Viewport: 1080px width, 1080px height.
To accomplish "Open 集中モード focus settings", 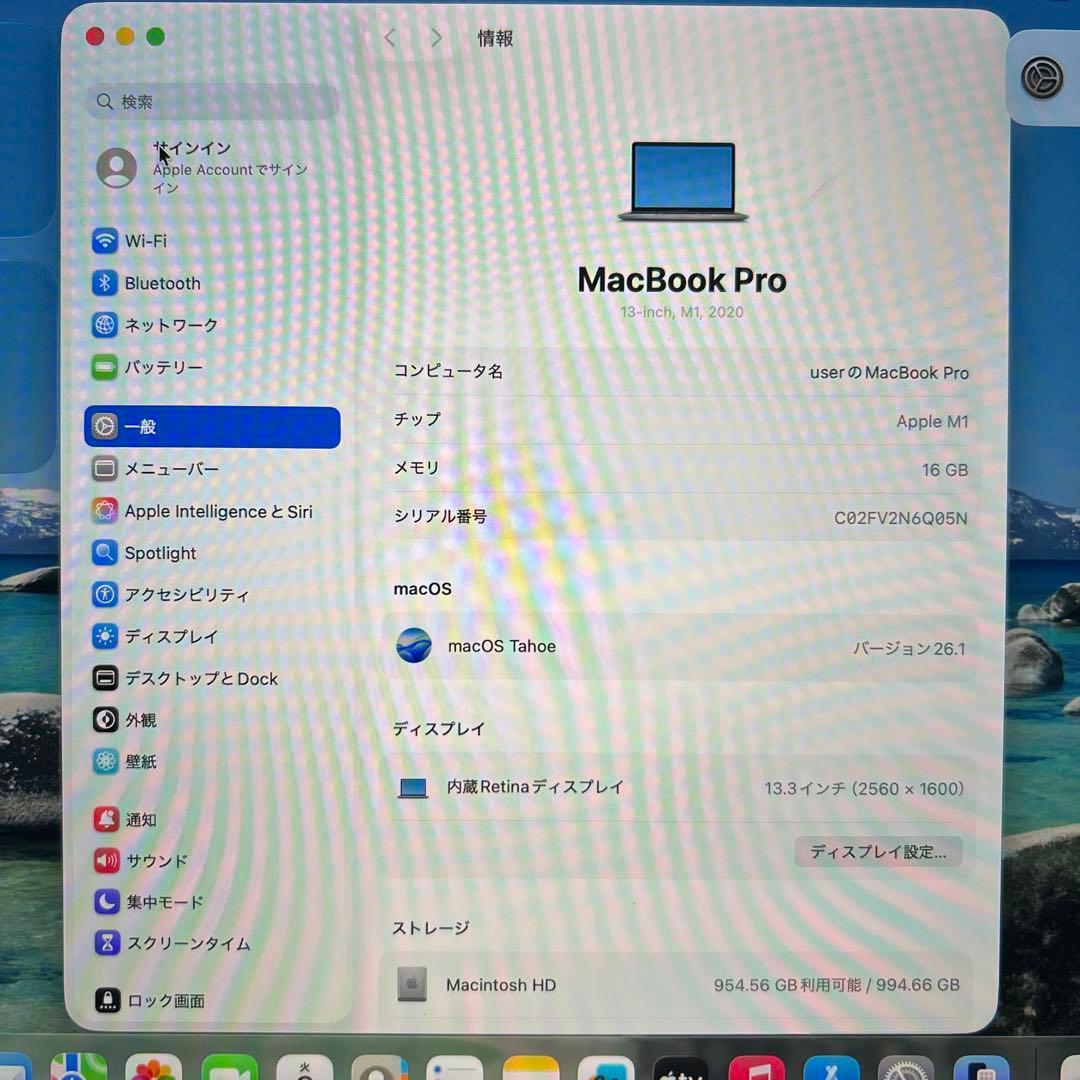I will pyautogui.click(x=105, y=902).
